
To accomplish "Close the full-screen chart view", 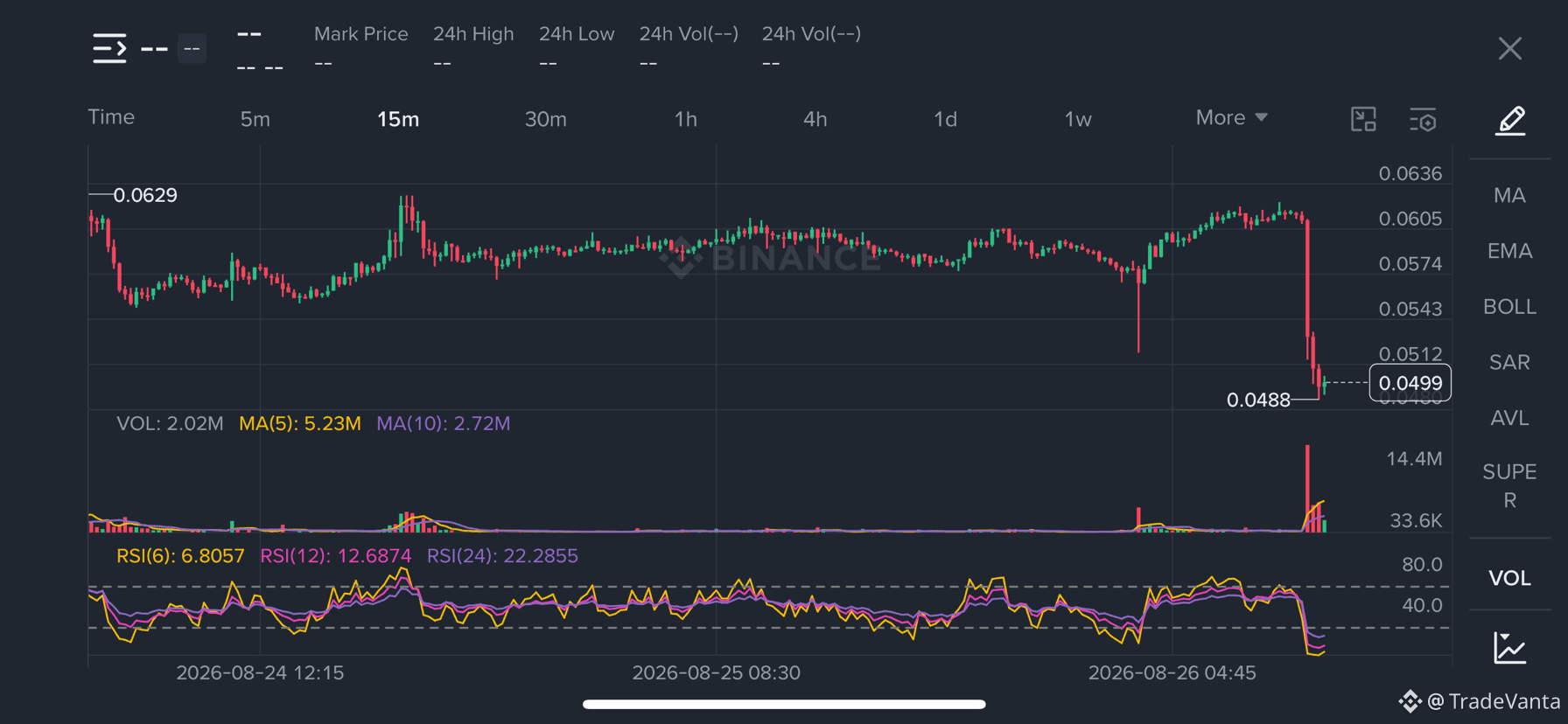I will tap(1509, 48).
